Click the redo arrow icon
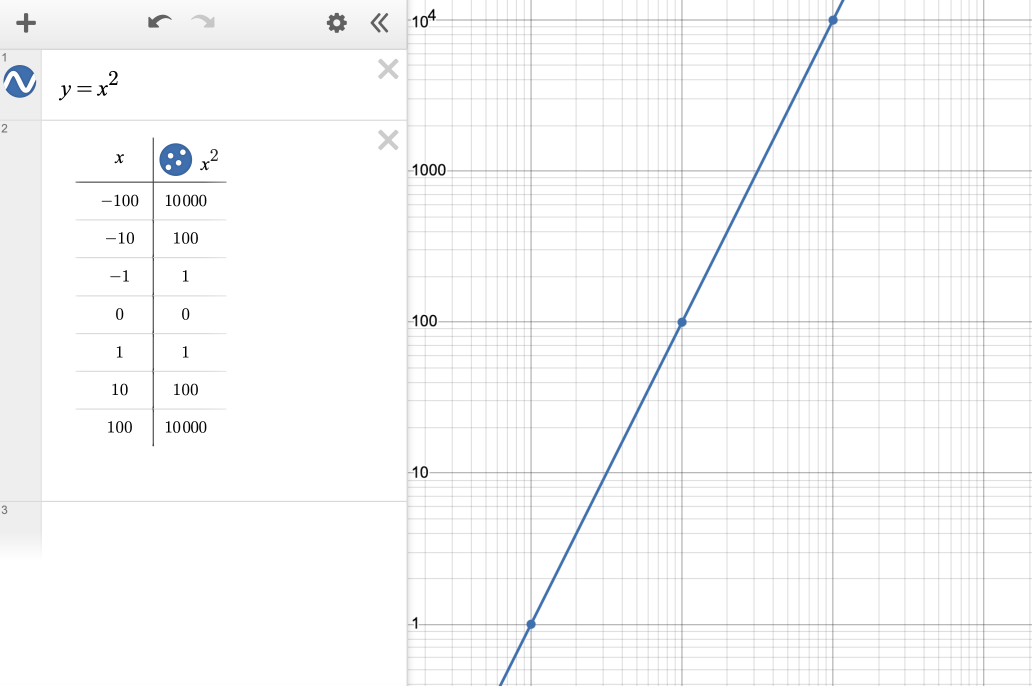 coord(204,22)
